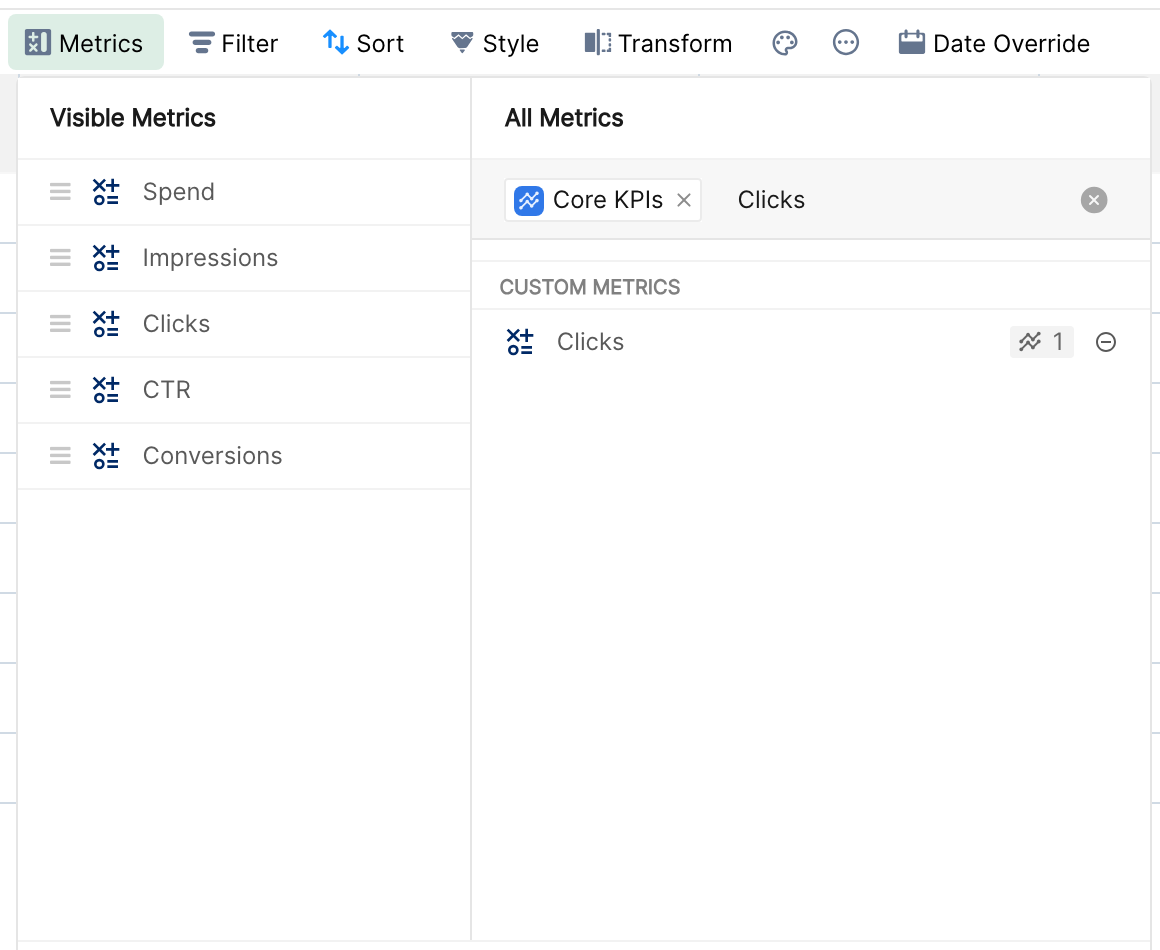The image size is (1160, 950).
Task: Open the Filter toolbar option
Action: [x=234, y=43]
